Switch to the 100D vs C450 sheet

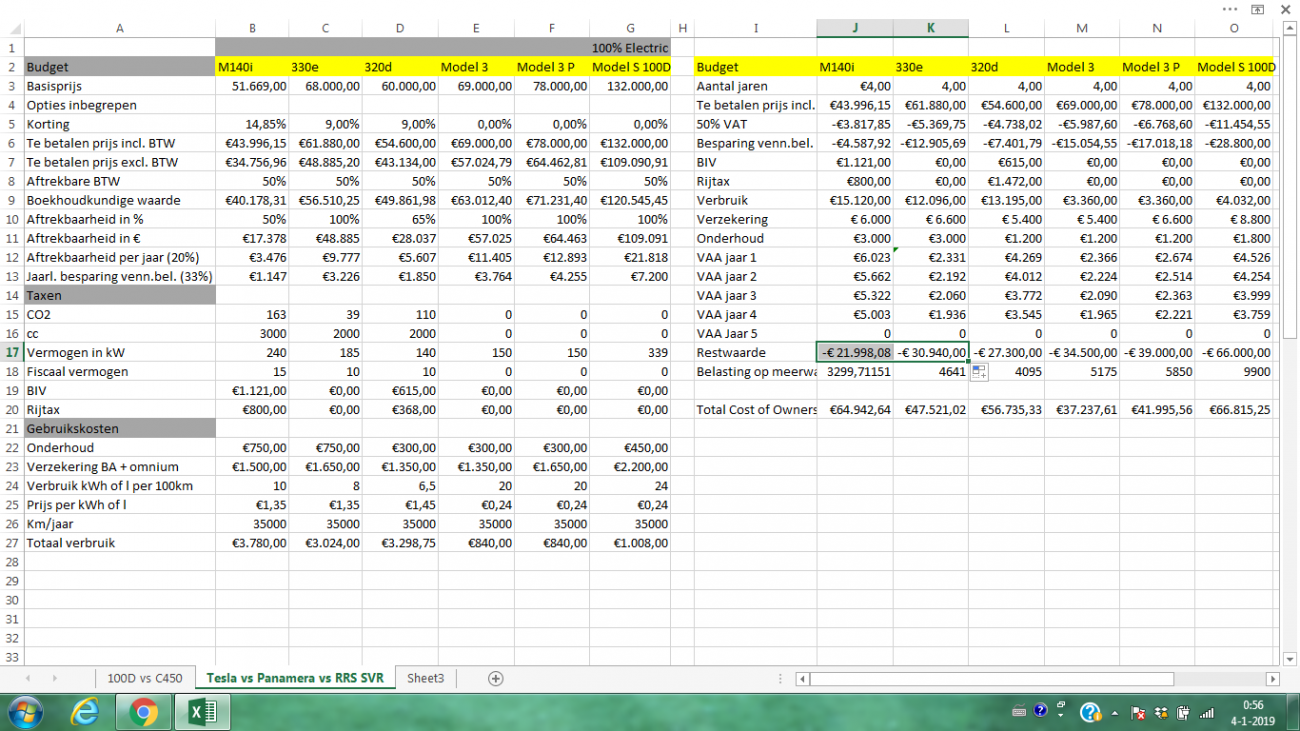145,678
